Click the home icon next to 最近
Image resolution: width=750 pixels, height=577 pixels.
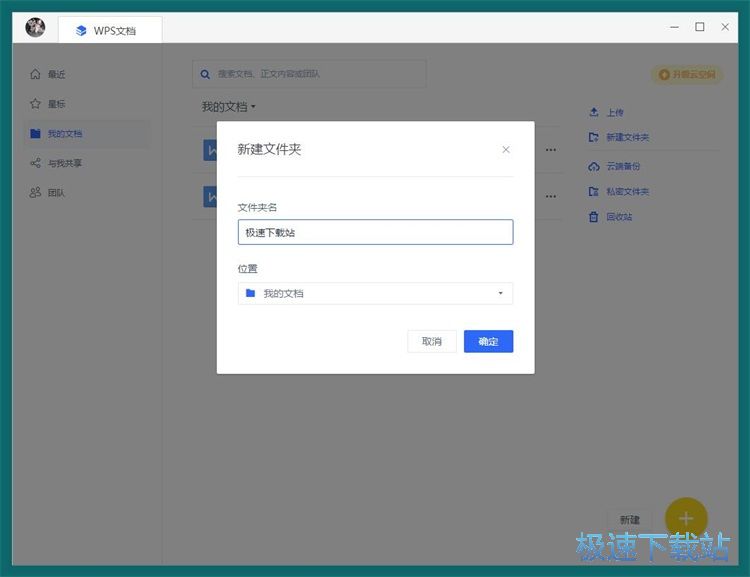pos(35,74)
